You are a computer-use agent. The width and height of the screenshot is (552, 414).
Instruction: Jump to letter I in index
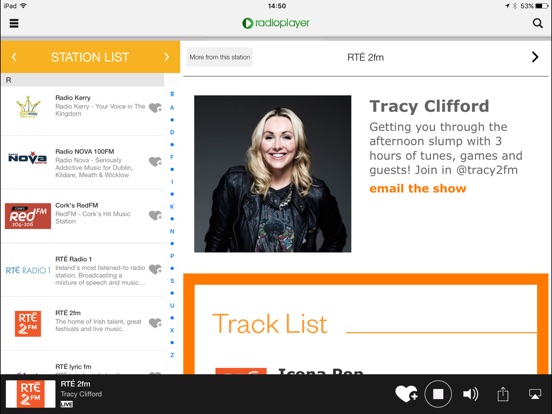(x=172, y=182)
